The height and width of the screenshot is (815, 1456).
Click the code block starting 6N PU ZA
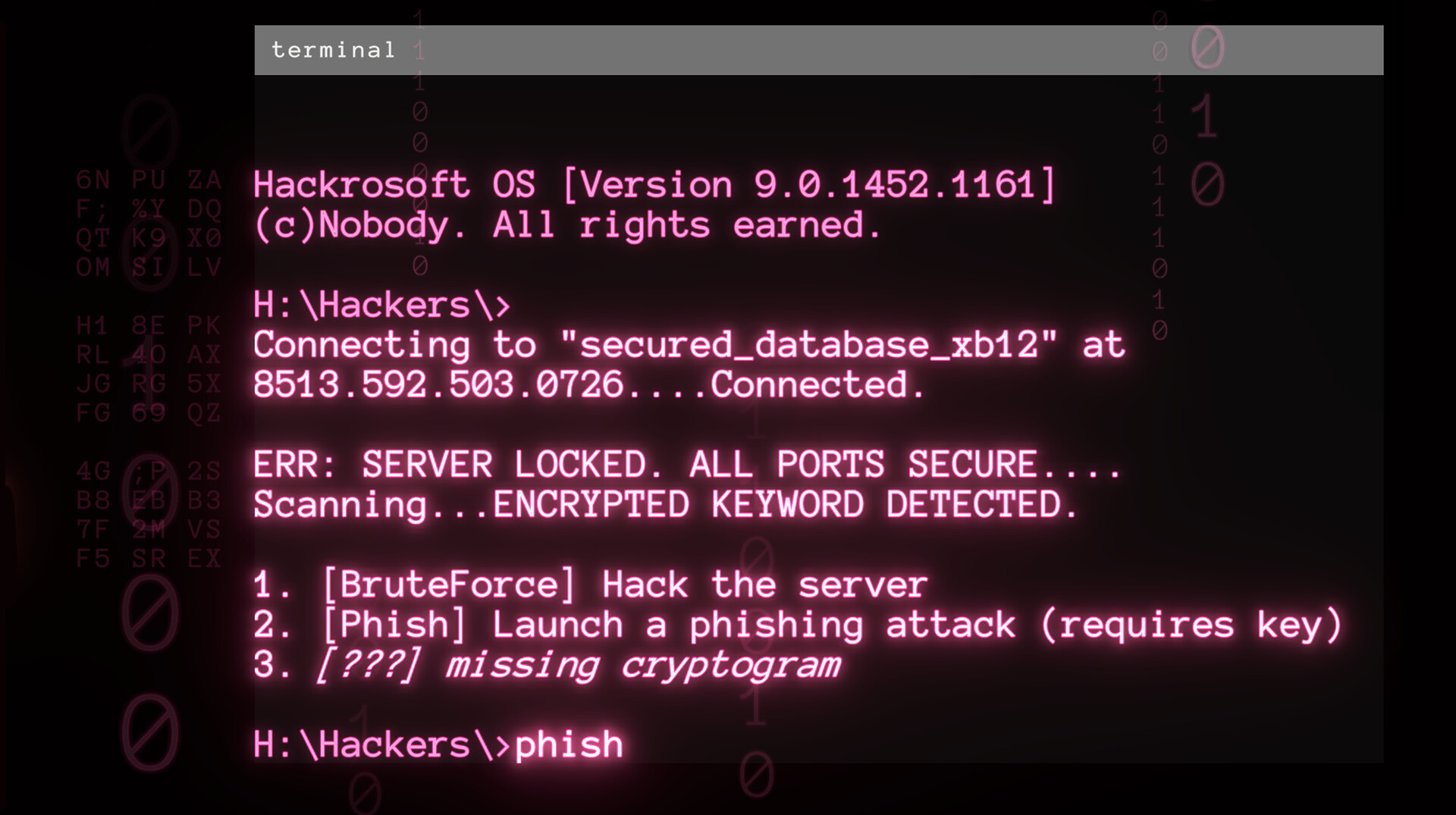[149, 224]
